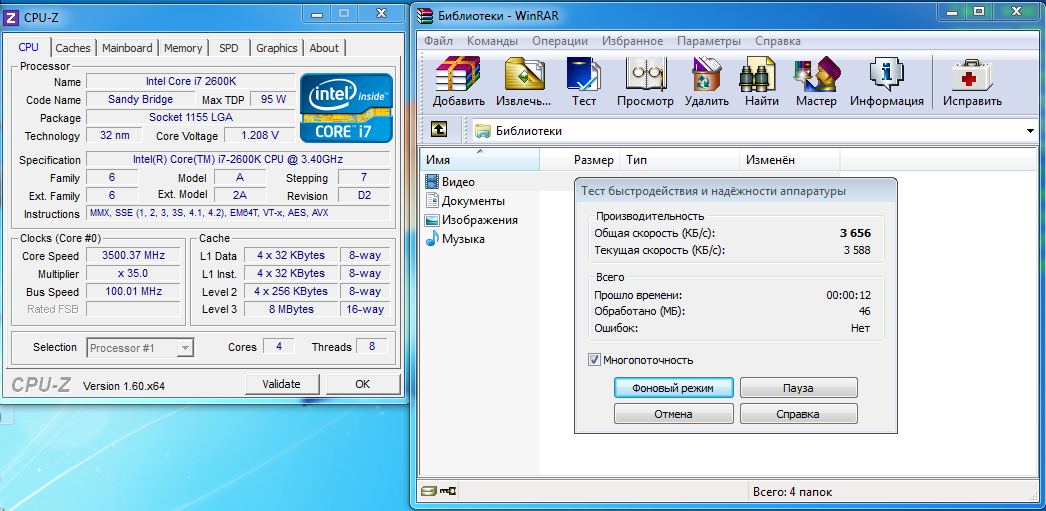Switch to the Memory tab in CPU-Z

pos(183,48)
